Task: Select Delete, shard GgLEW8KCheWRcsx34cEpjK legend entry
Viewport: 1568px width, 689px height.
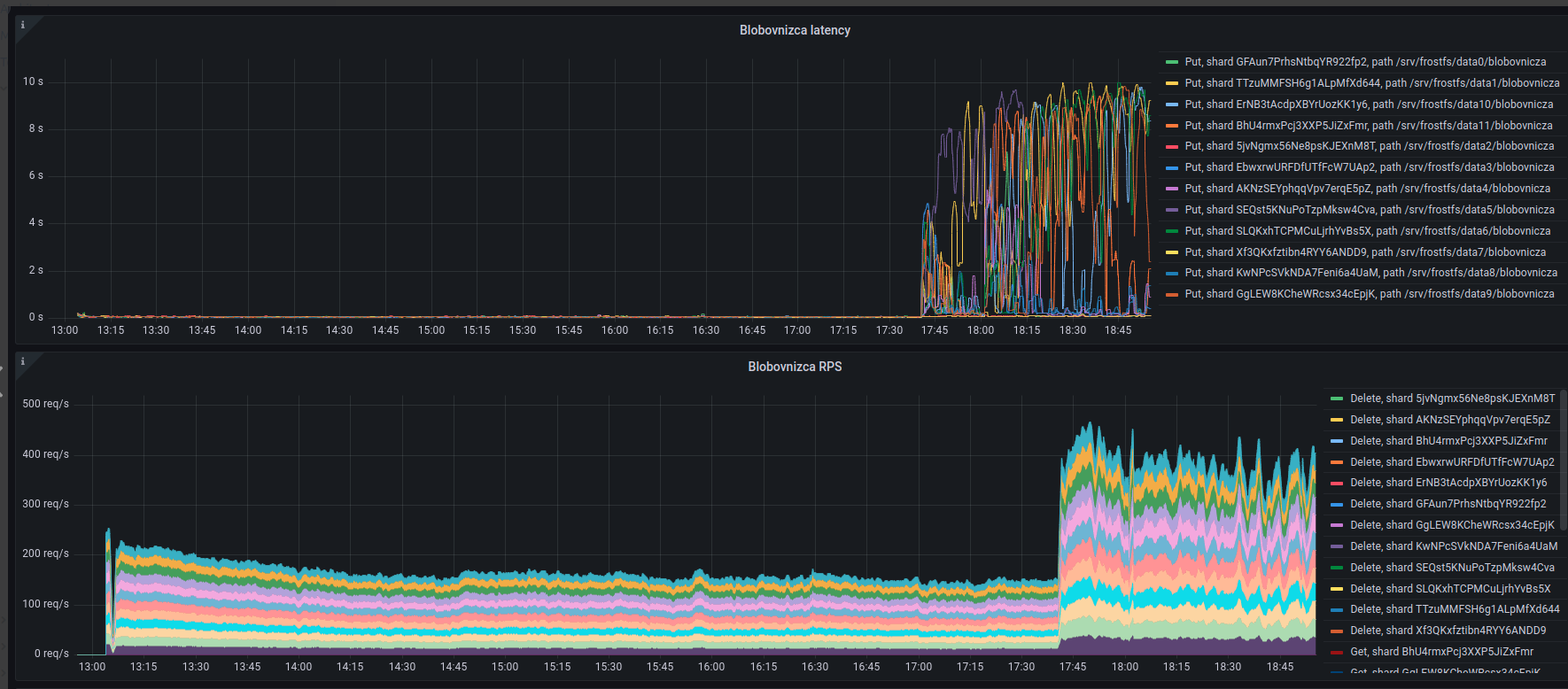Action: pos(1452,525)
